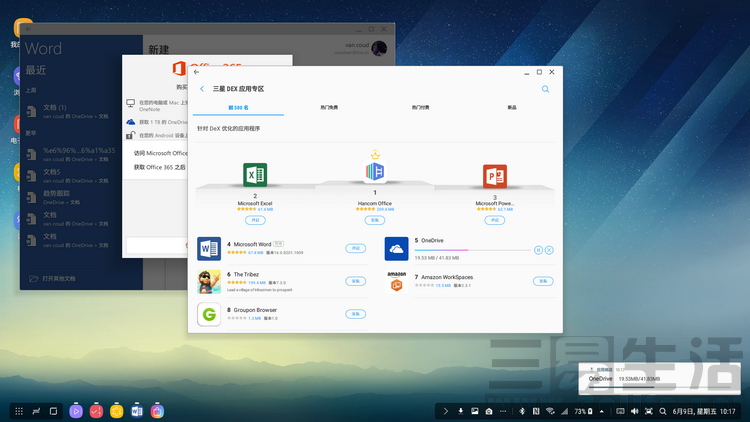The height and width of the screenshot is (422, 750).
Task: Click the search magnifier in the app store
Action: point(545,89)
